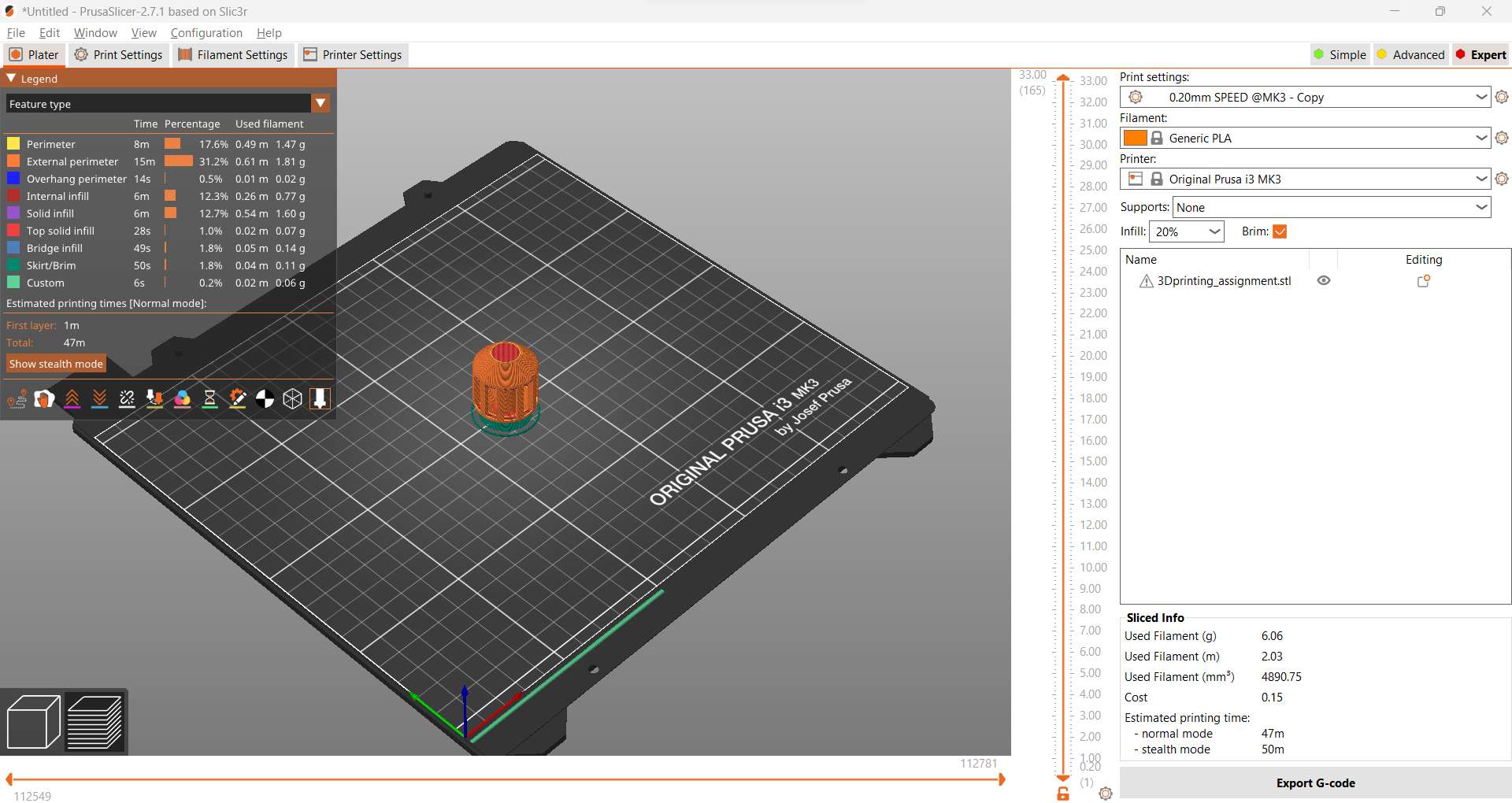Screen dimensions: 1512x803
Task: Select Simple mode
Action: (x=1340, y=54)
